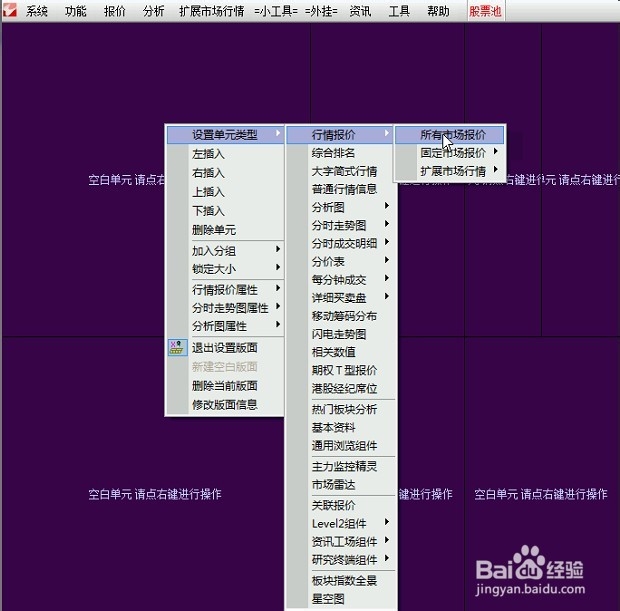This screenshot has height=611, width=620.
Task: Choose 港股经纪席位 unit type
Action: click(341, 388)
